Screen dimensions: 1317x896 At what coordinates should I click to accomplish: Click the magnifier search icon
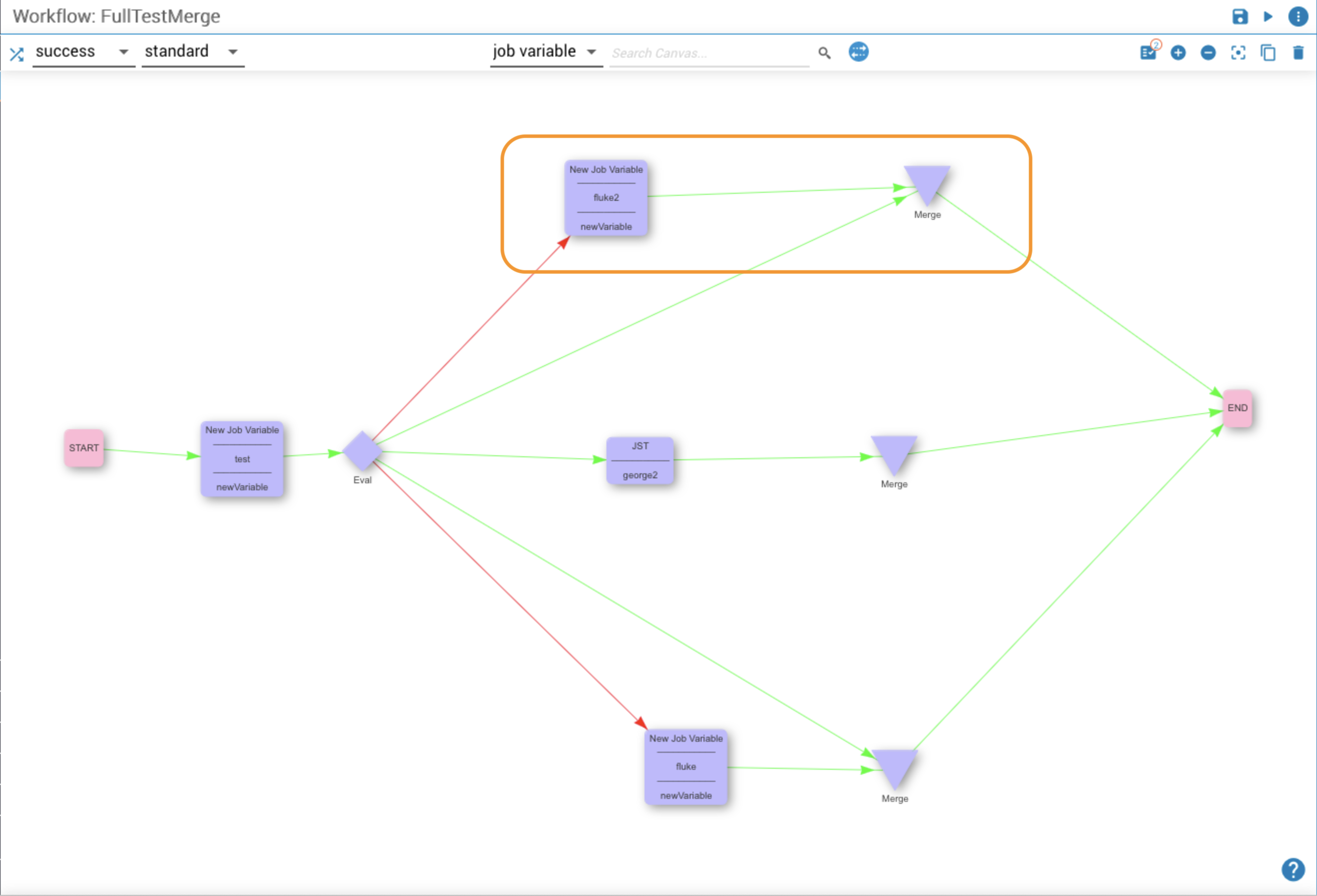[x=824, y=53]
